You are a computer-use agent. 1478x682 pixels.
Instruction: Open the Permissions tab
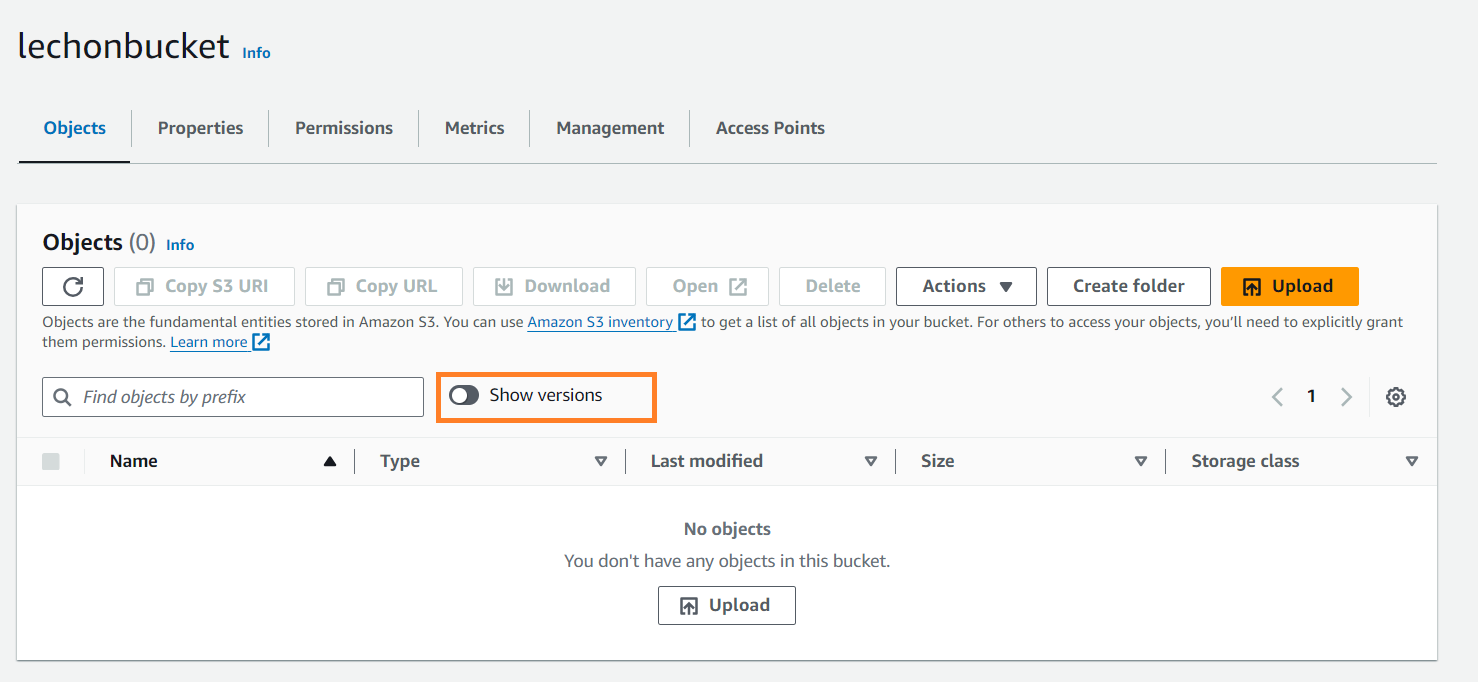343,128
